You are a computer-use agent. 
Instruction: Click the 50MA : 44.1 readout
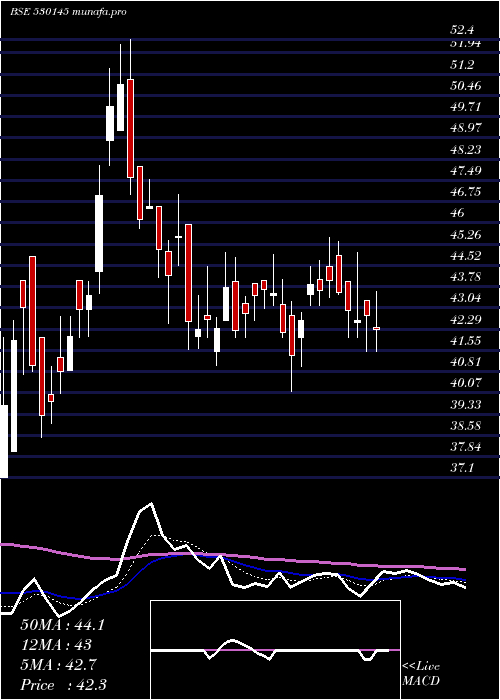coord(62,625)
